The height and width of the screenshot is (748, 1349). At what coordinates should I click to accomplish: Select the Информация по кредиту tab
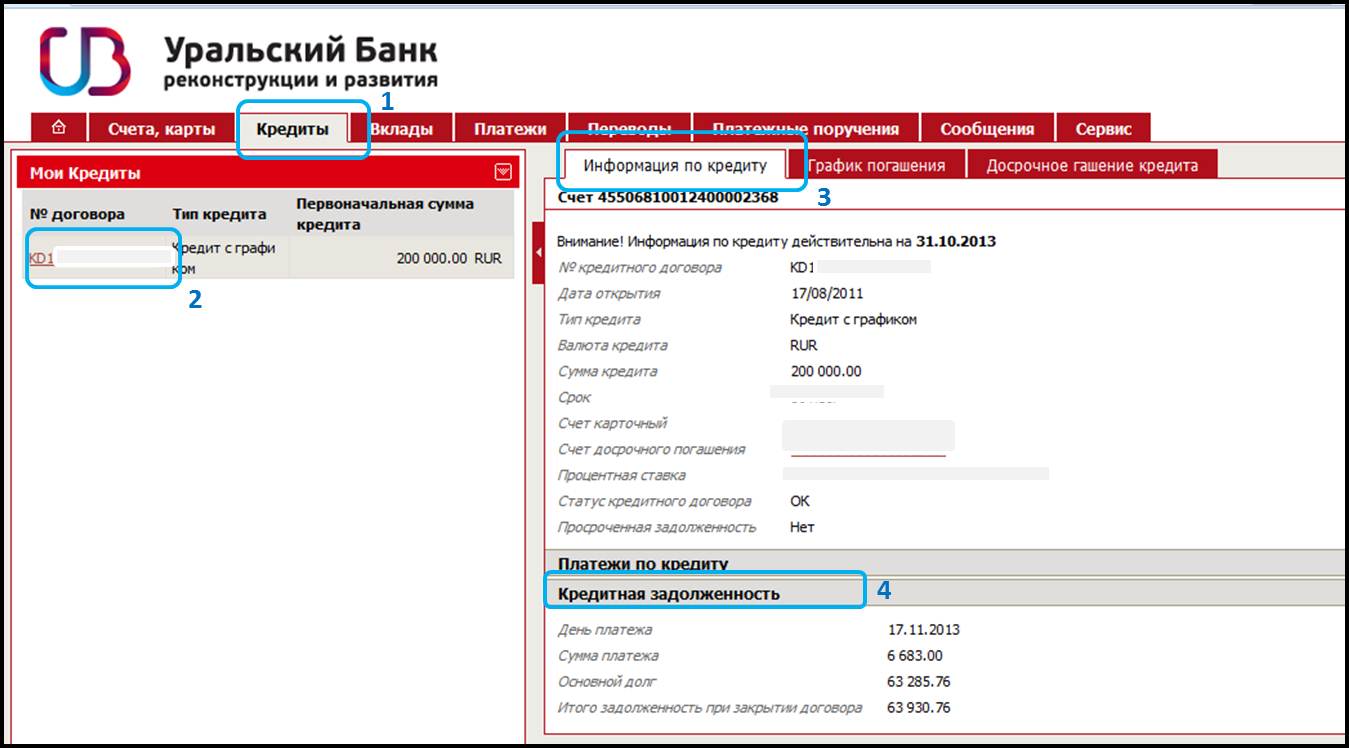click(x=675, y=166)
